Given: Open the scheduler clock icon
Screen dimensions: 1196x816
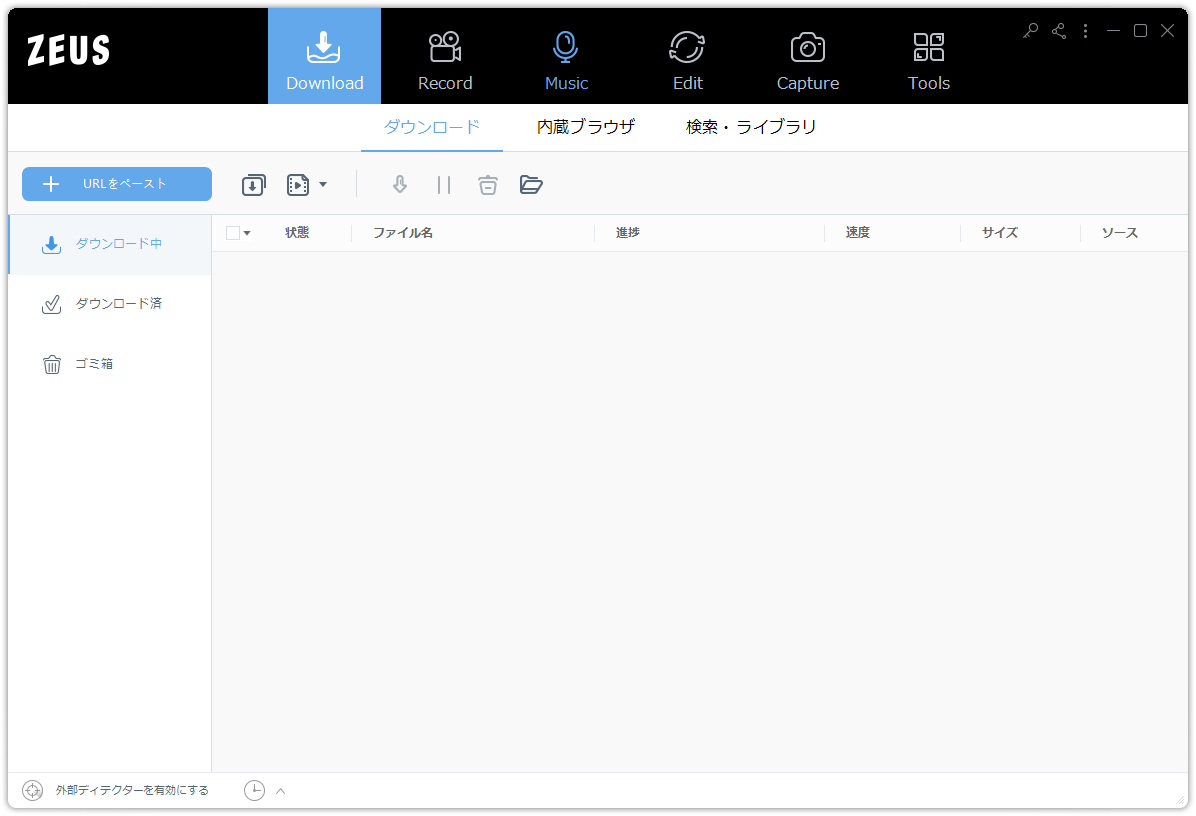Looking at the screenshot, I should tap(254, 790).
